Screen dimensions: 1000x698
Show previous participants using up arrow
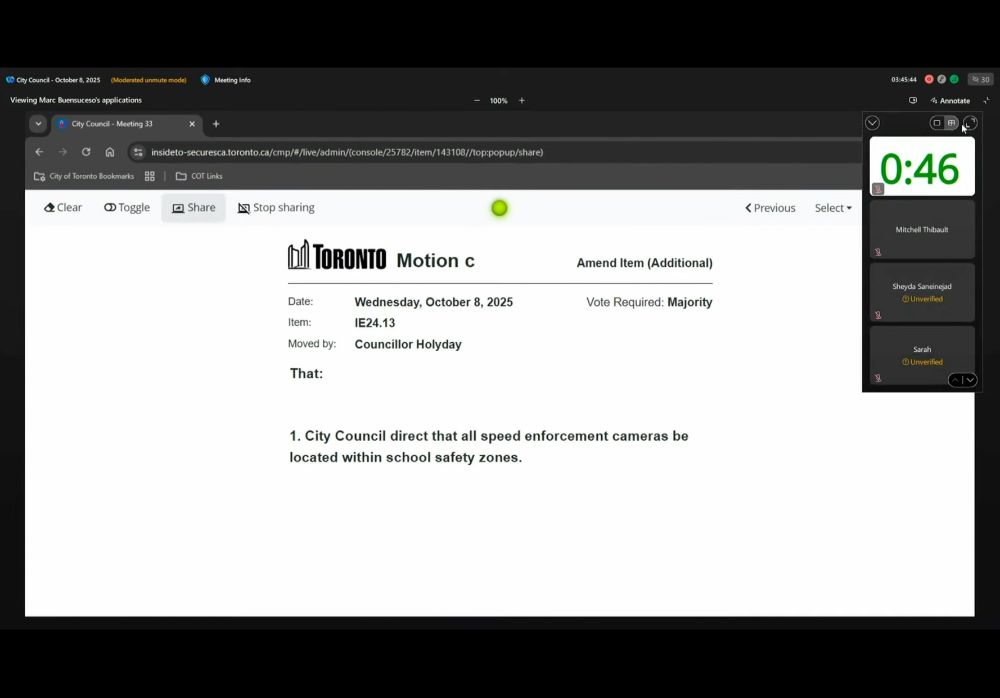pos(955,380)
